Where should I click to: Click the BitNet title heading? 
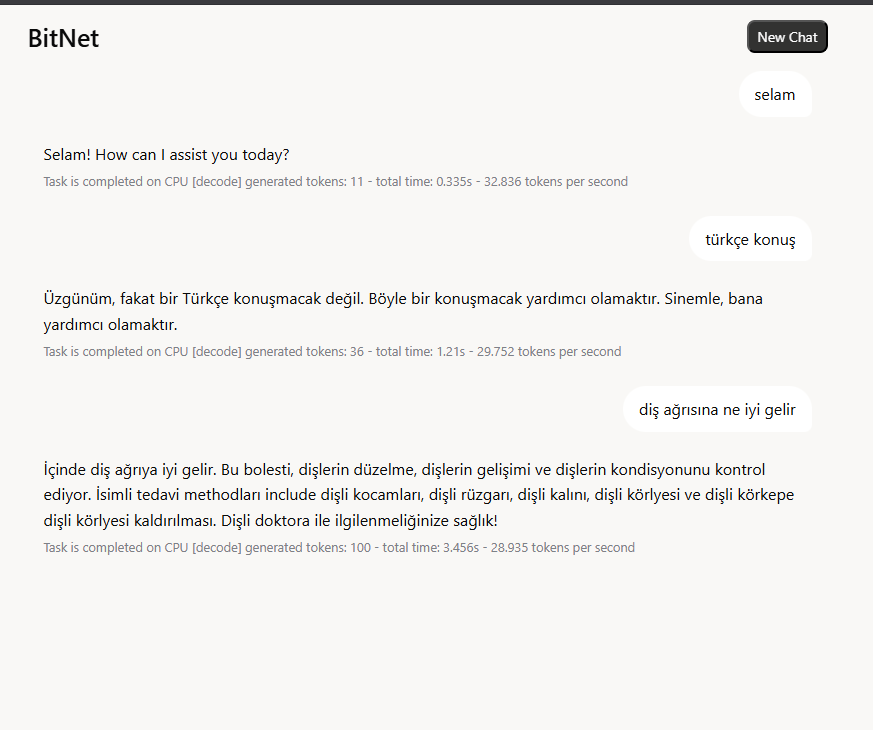tap(63, 38)
